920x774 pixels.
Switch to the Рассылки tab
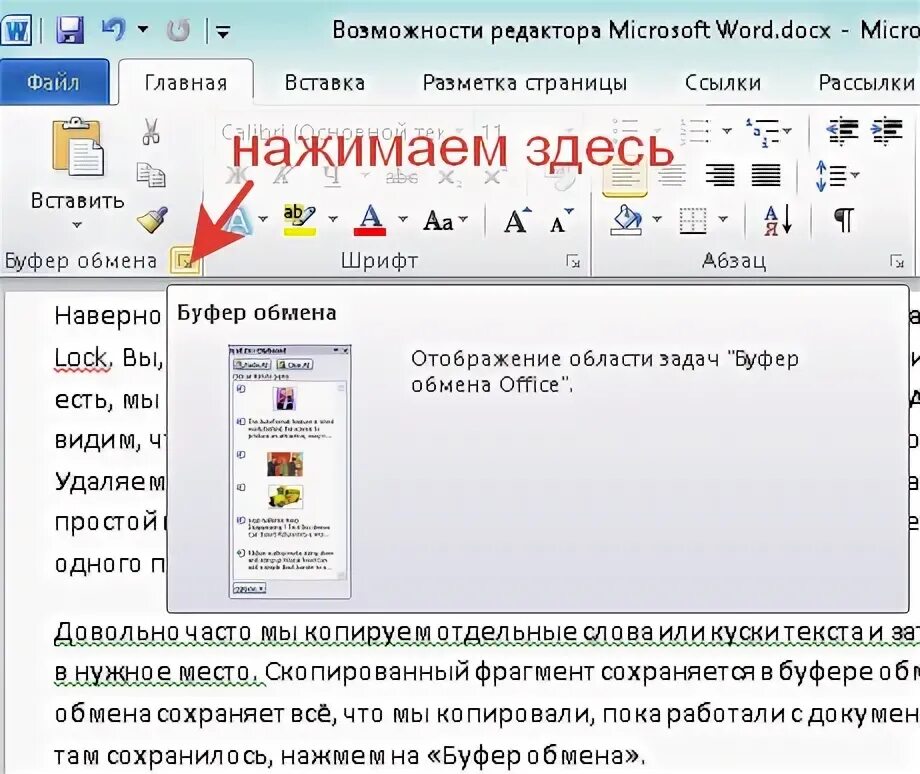867,83
